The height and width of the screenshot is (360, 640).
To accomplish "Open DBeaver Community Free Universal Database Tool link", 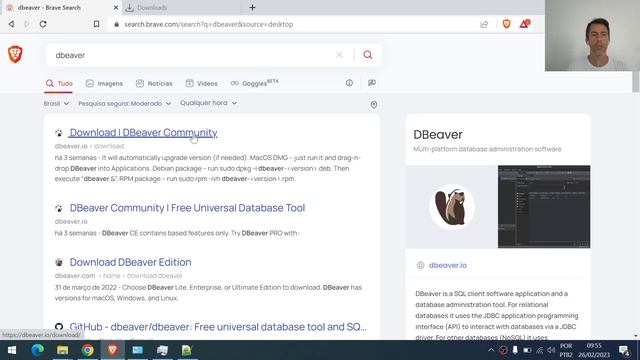I will point(187,208).
